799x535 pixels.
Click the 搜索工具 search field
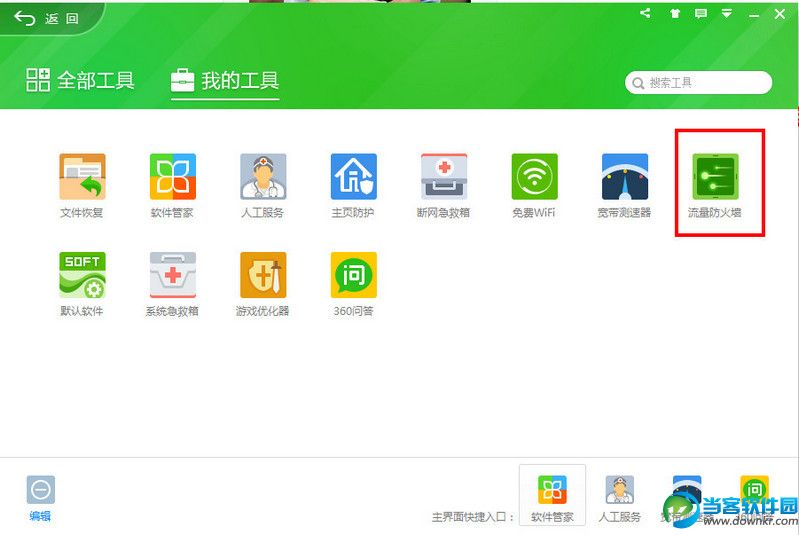pos(698,83)
